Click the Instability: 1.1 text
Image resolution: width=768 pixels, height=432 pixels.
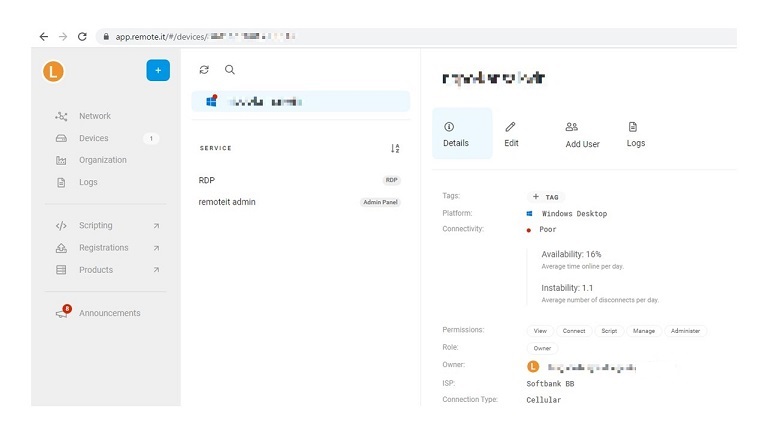567,288
